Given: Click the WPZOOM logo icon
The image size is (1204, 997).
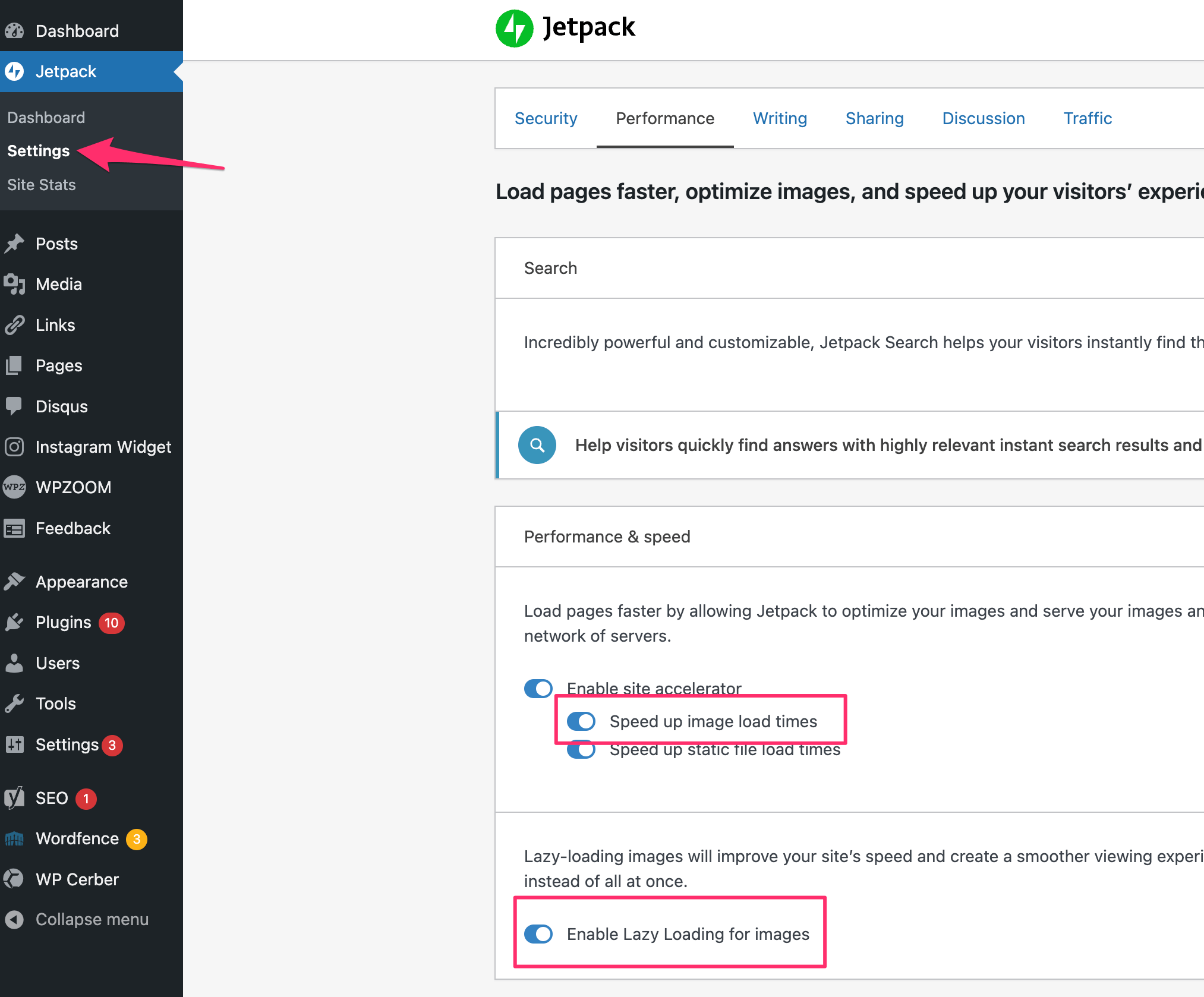Looking at the screenshot, I should (x=14, y=487).
